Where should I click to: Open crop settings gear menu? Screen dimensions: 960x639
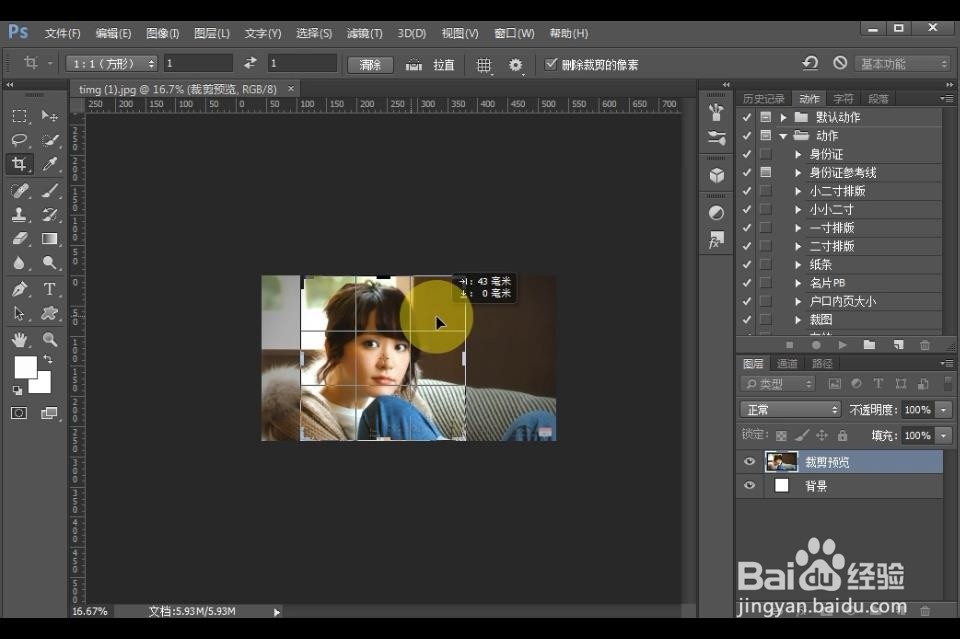[516, 64]
